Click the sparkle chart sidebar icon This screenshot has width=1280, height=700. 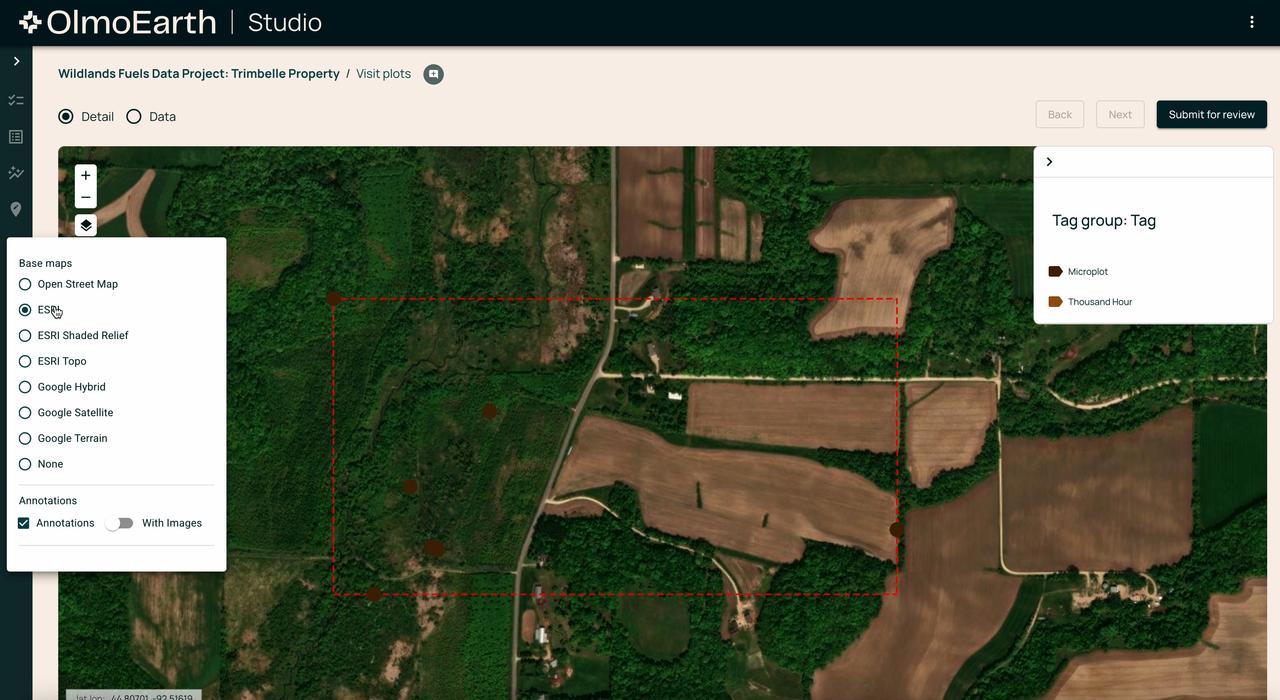click(x=16, y=173)
